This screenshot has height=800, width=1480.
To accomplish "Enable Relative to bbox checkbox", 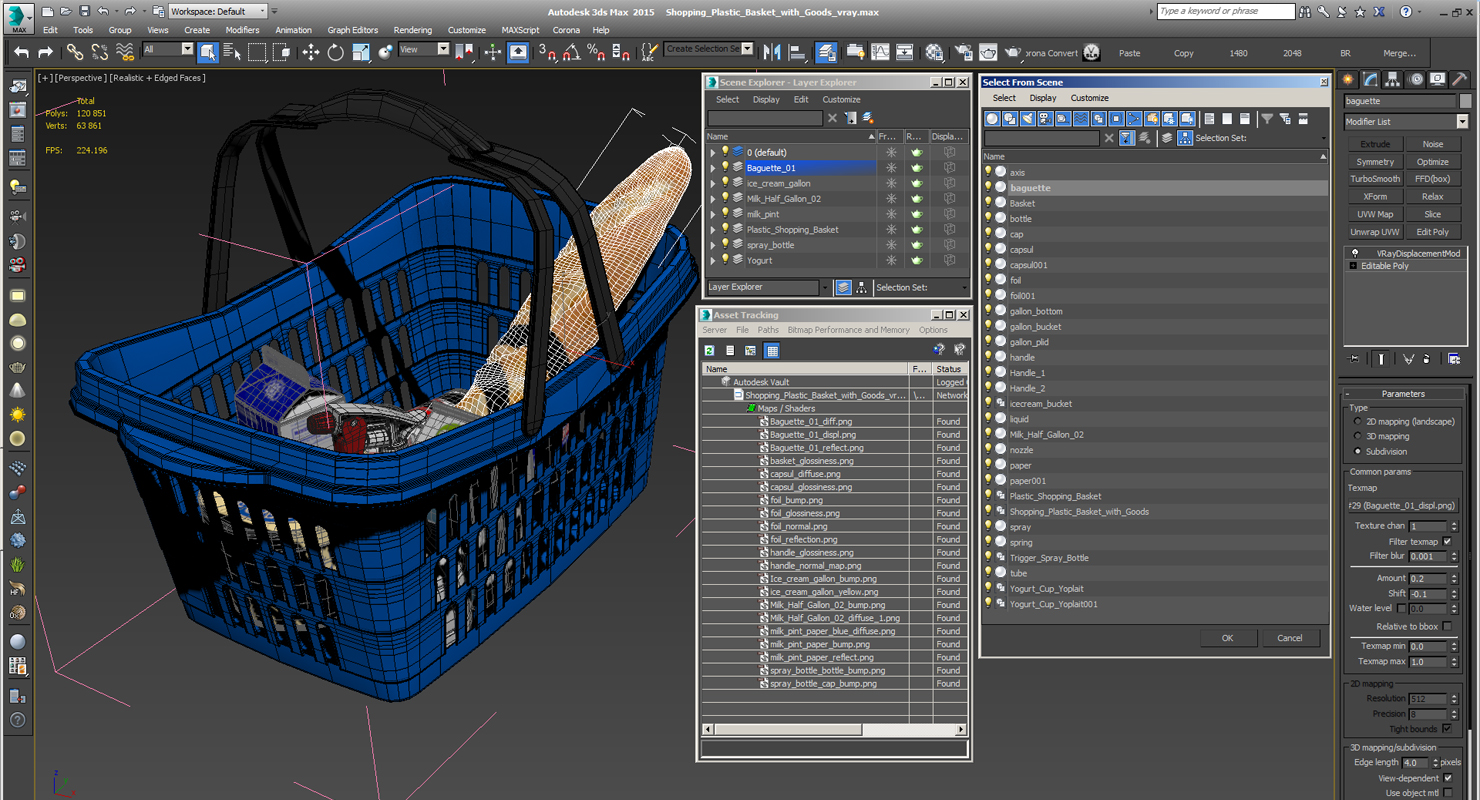I will tap(1447, 627).
